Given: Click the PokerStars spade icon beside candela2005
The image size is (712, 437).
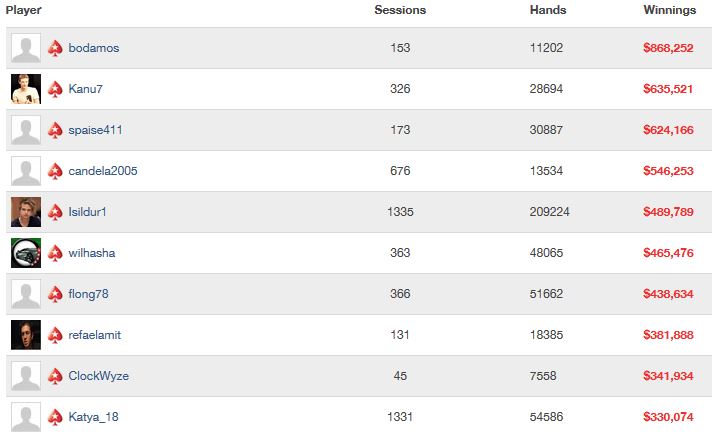Looking at the screenshot, I should 55,171.
